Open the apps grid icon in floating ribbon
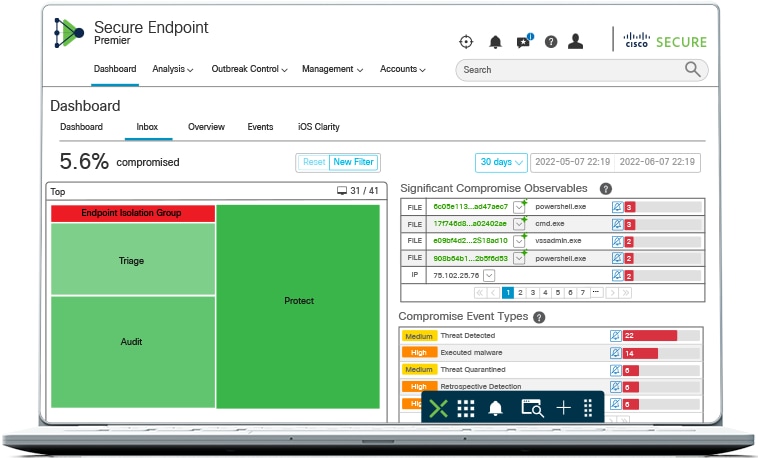Screen dimensions: 758x458 (466, 408)
